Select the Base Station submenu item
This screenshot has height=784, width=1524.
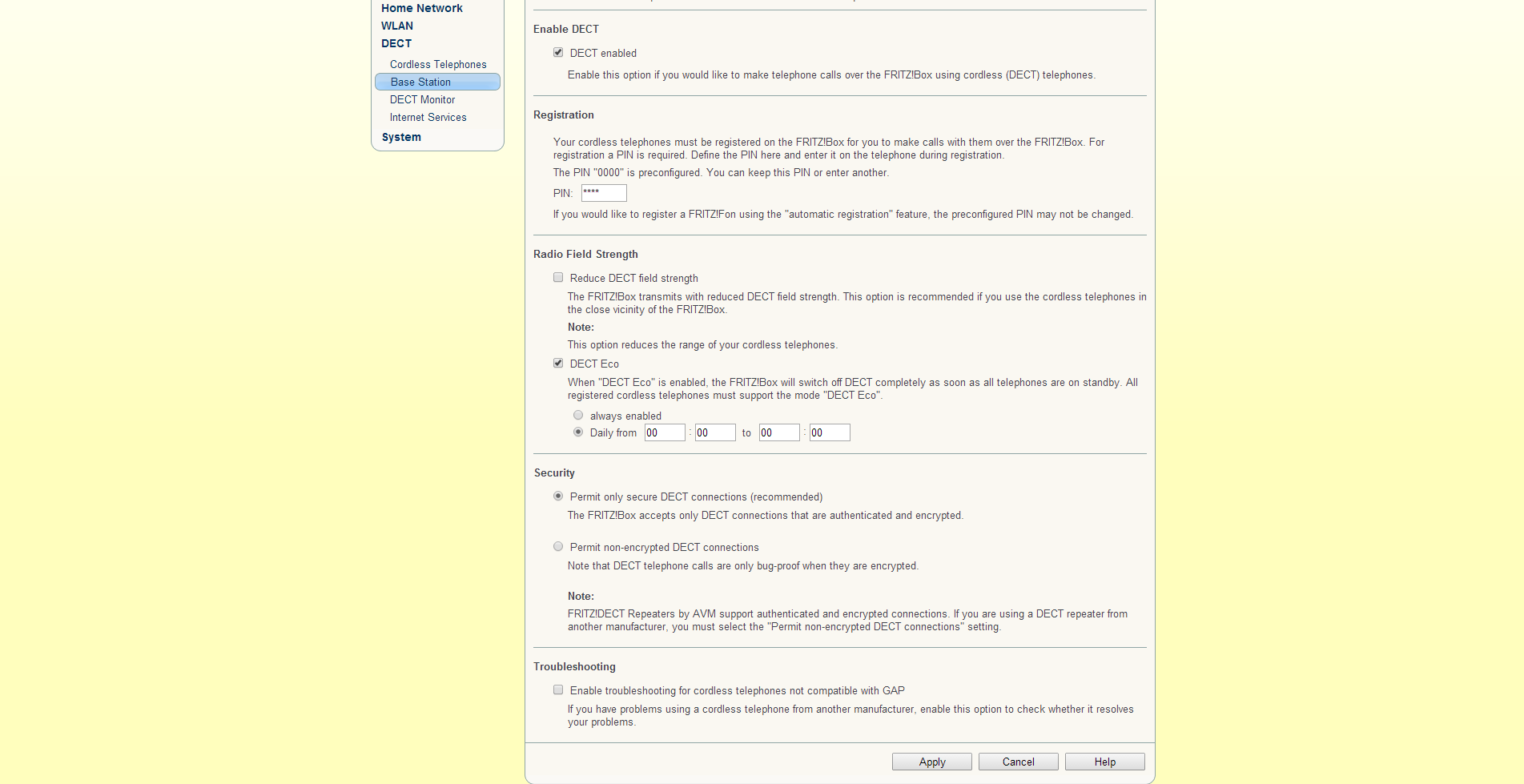pos(437,82)
